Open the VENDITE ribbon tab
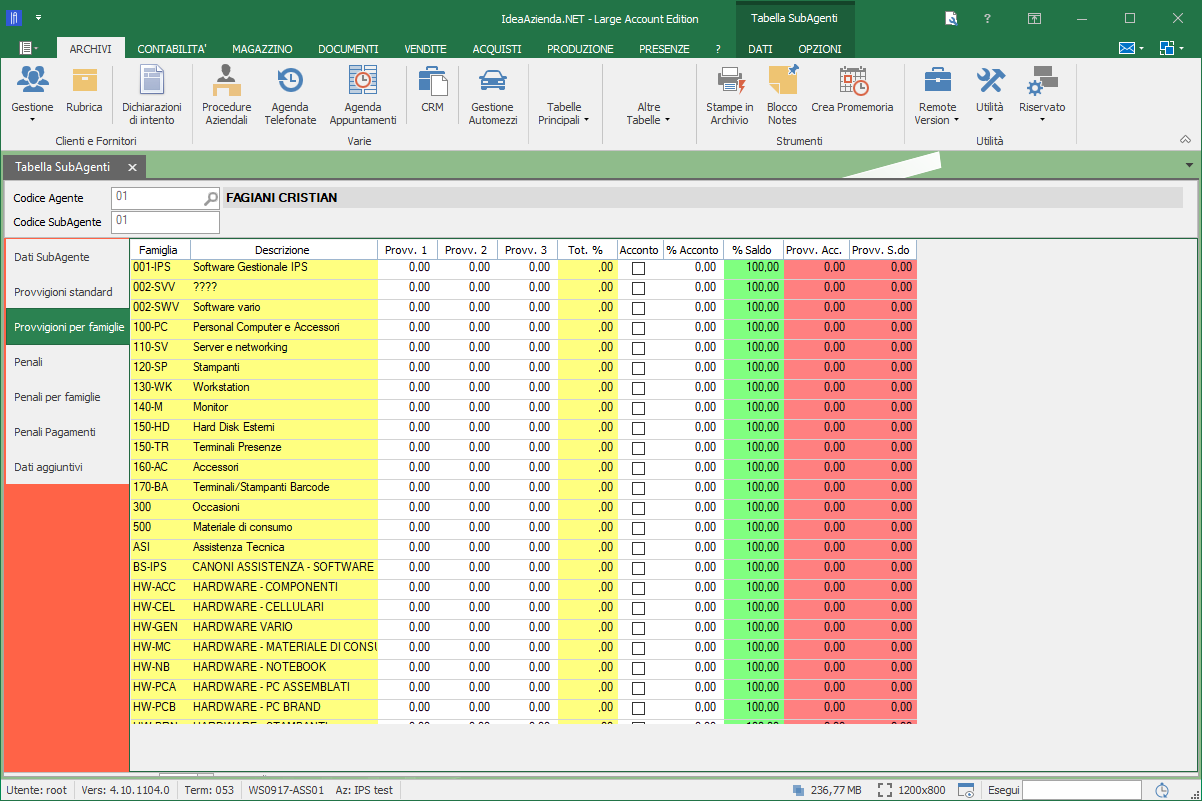The width and height of the screenshot is (1202, 801). tap(425, 49)
